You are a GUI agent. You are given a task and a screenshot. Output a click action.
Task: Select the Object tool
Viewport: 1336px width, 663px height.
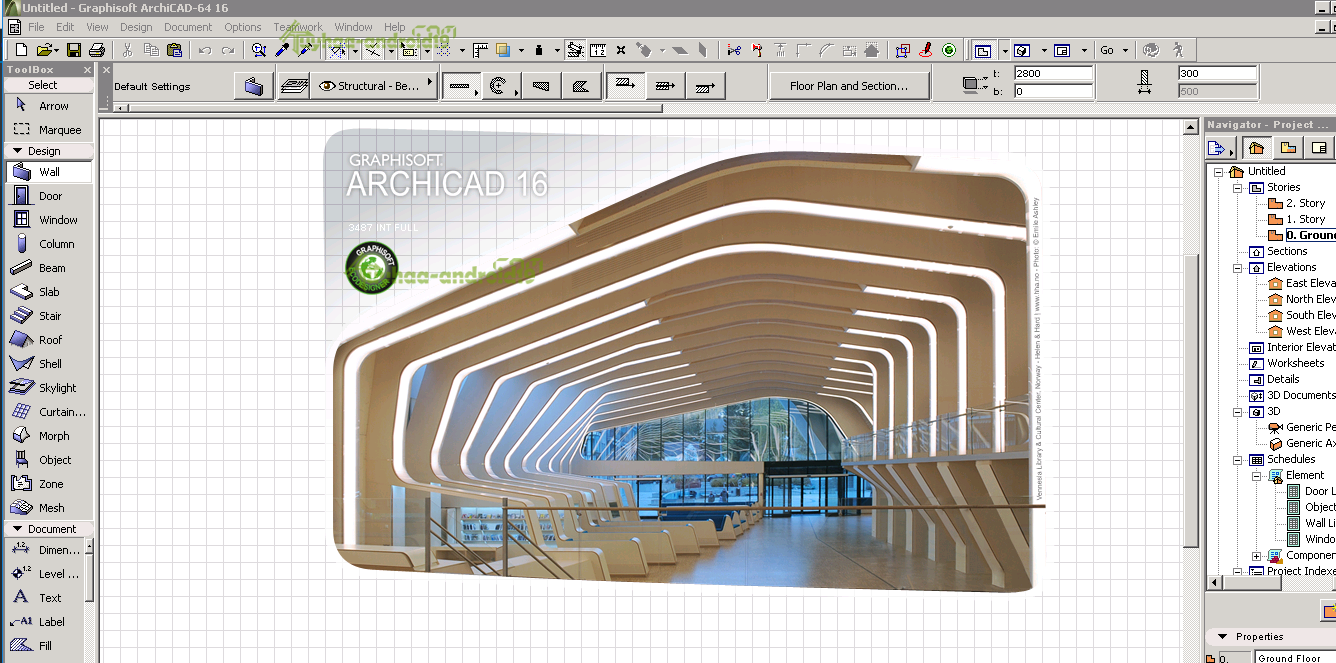(48, 460)
